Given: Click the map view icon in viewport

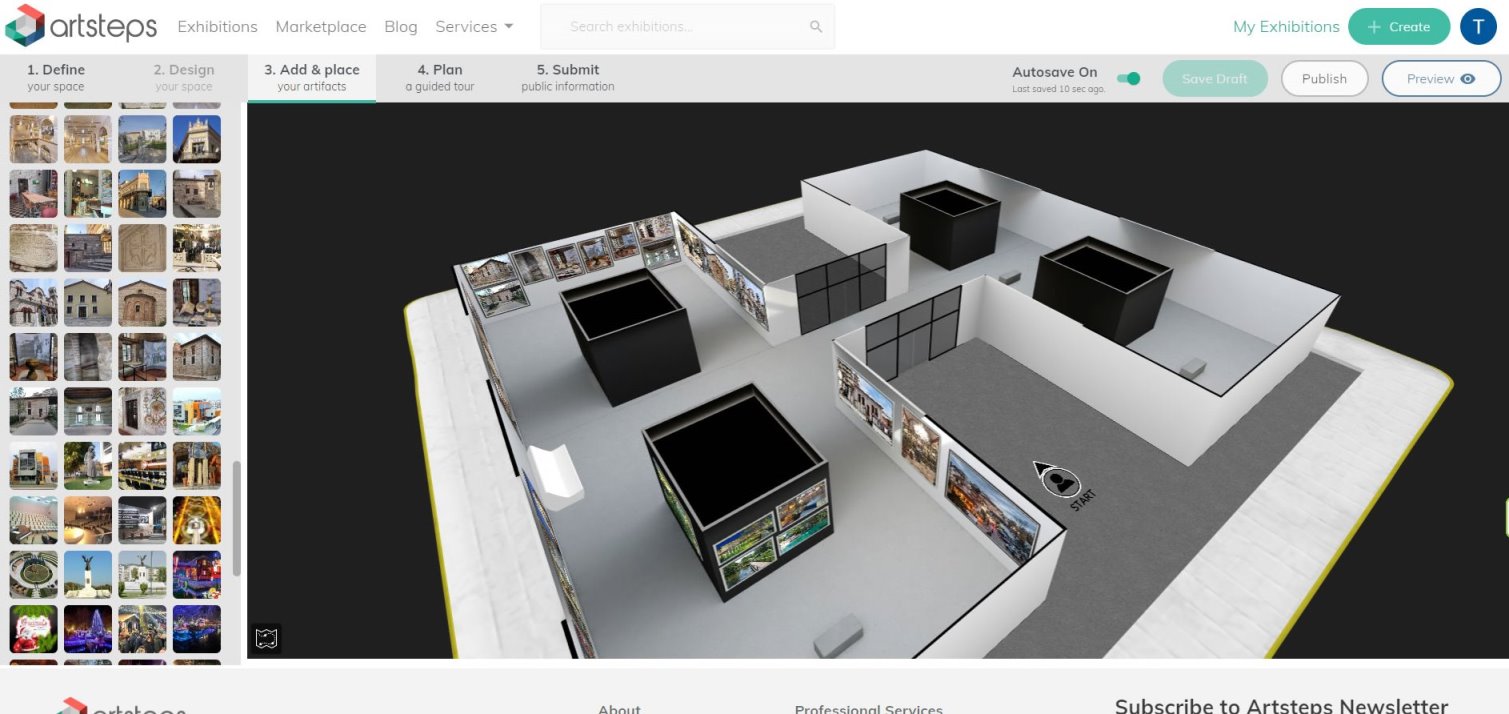Looking at the screenshot, I should [x=266, y=638].
